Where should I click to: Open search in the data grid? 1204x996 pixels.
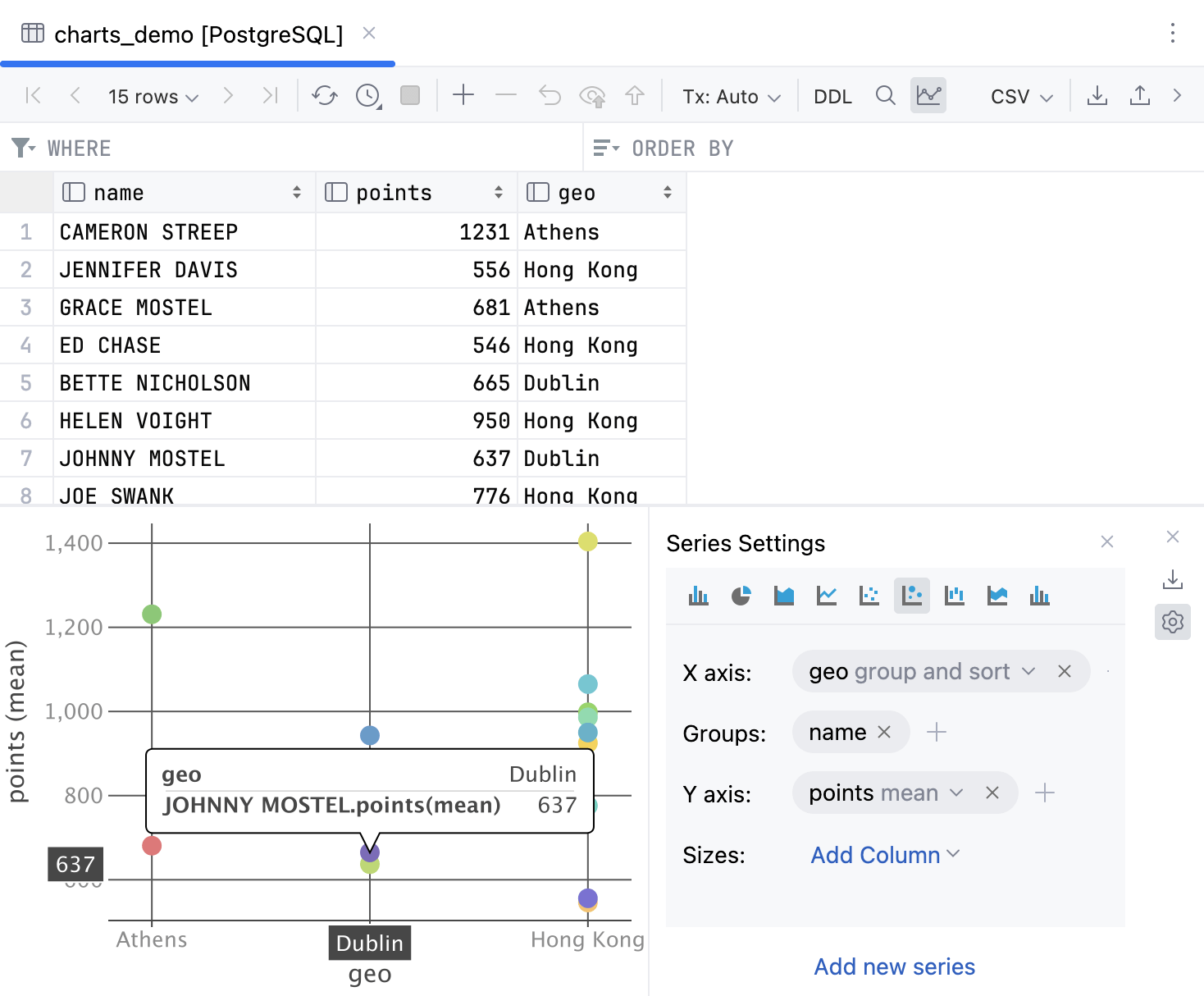pos(886,95)
